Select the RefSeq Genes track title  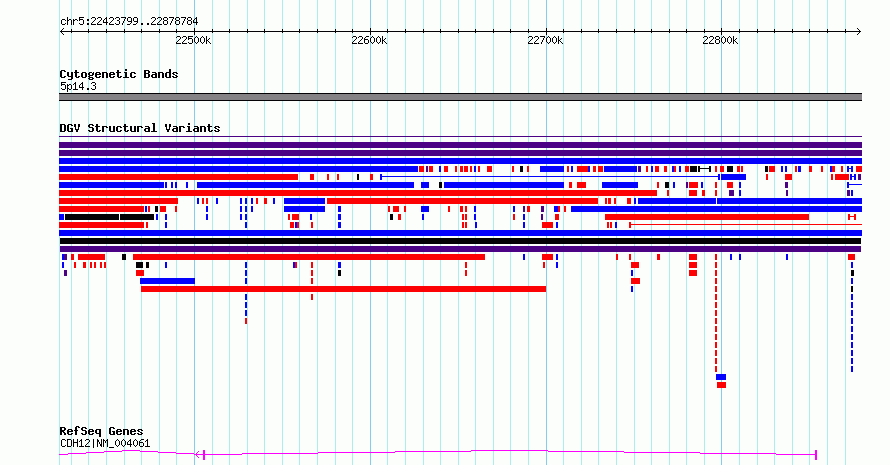click(x=101, y=432)
